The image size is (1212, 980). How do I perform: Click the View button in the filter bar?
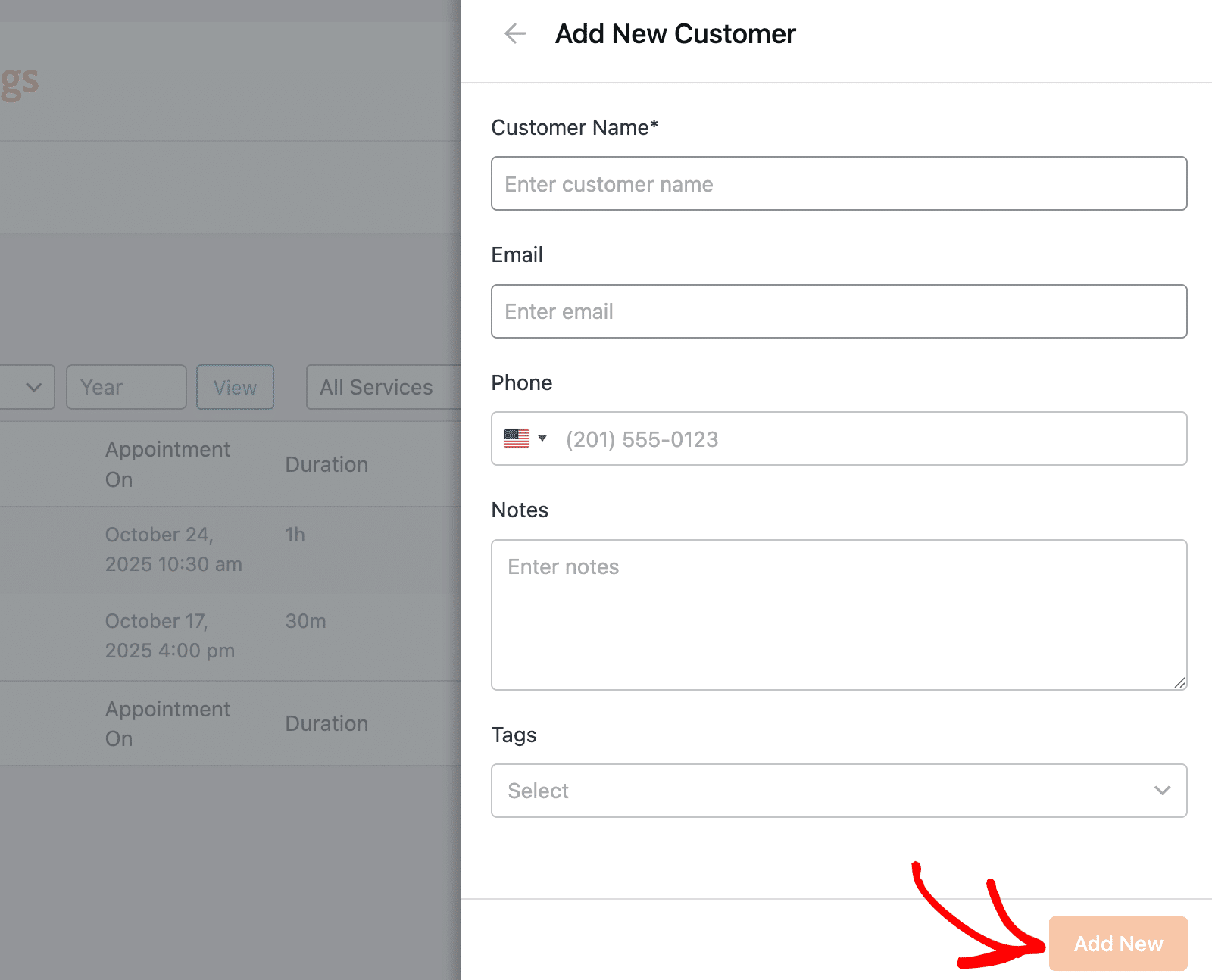coord(235,387)
